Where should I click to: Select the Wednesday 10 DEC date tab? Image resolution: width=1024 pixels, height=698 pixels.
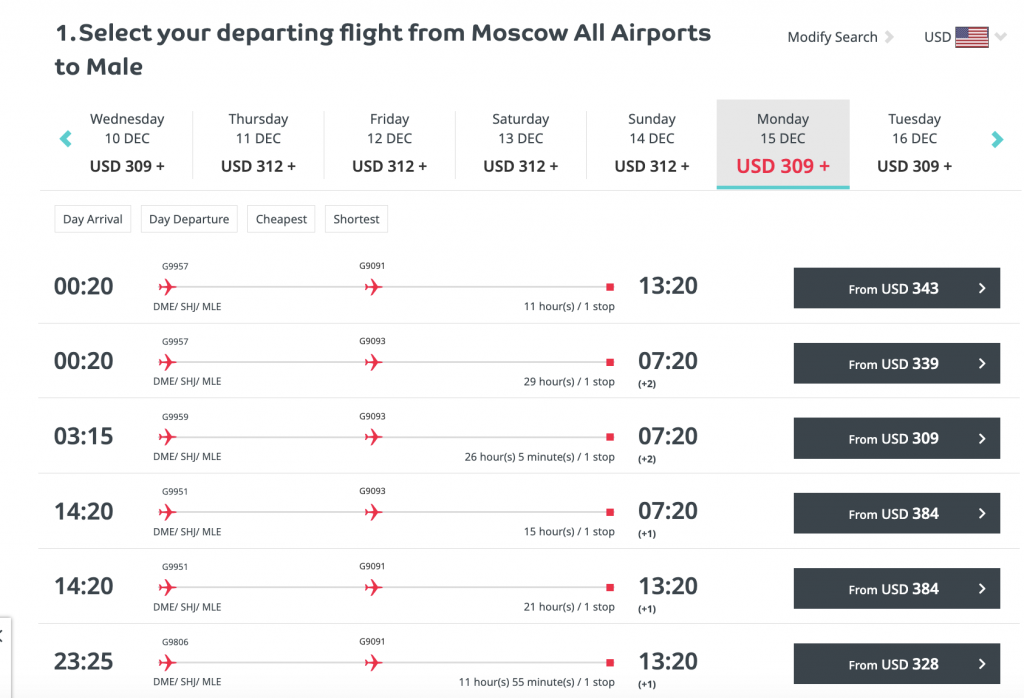(127, 143)
